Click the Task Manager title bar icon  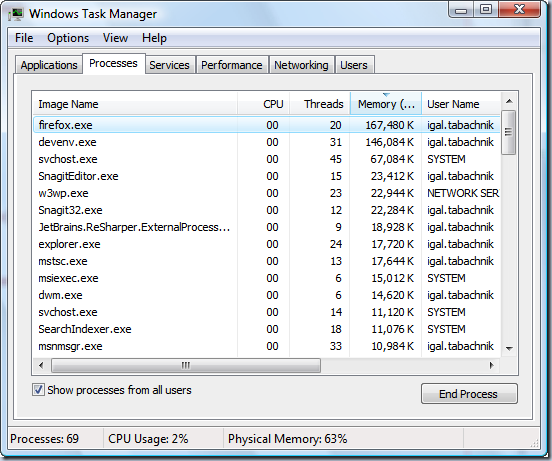pyautogui.click(x=16, y=14)
